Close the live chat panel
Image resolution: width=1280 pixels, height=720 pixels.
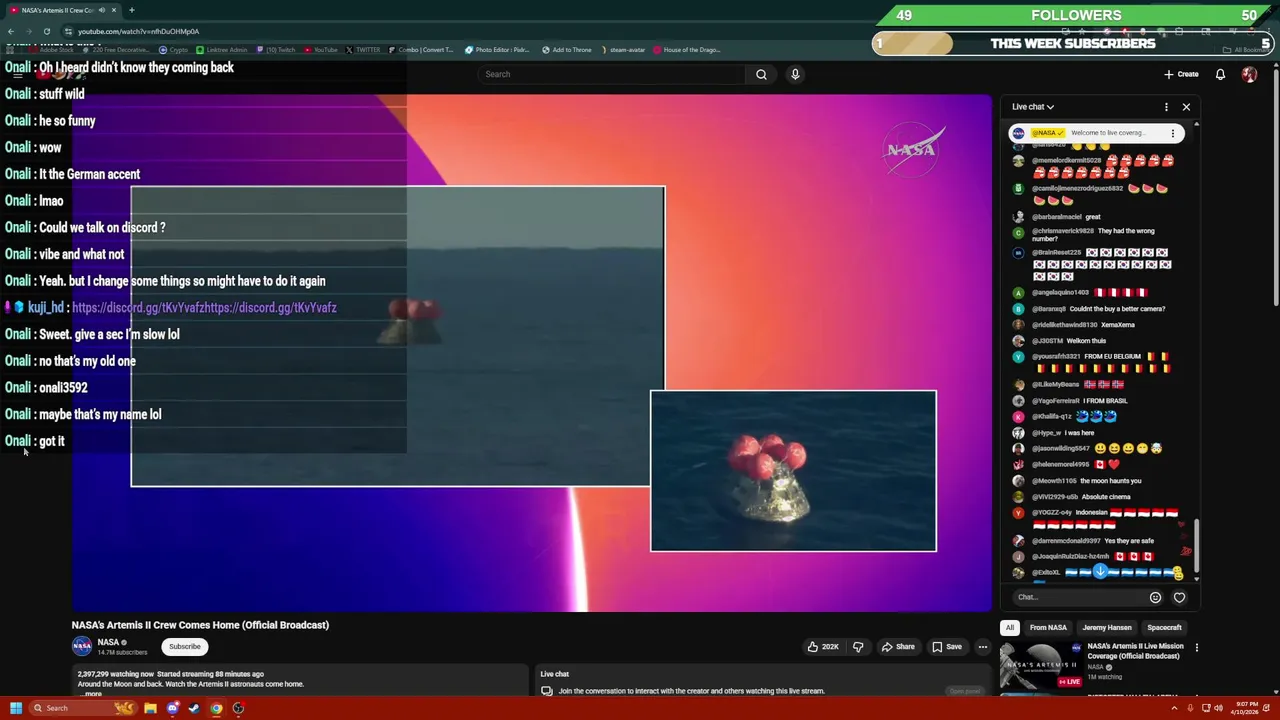coord(1186,107)
